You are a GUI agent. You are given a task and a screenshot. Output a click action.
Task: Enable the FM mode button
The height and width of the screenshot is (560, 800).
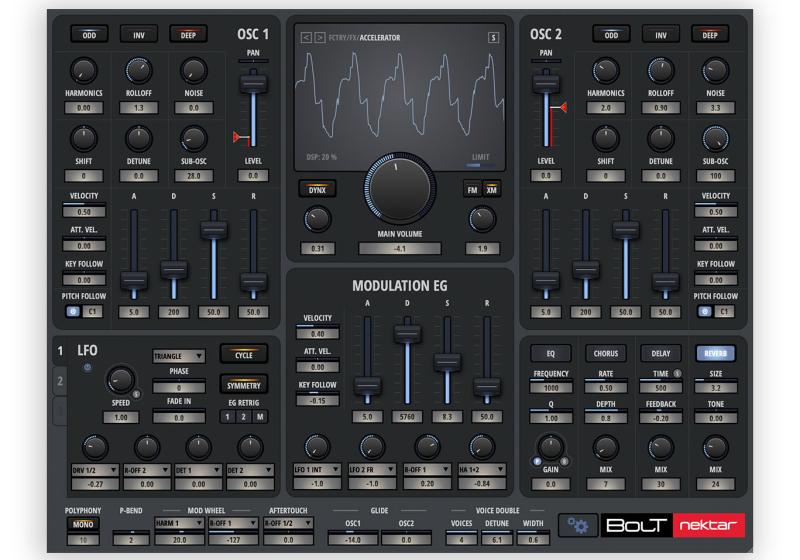(472, 190)
